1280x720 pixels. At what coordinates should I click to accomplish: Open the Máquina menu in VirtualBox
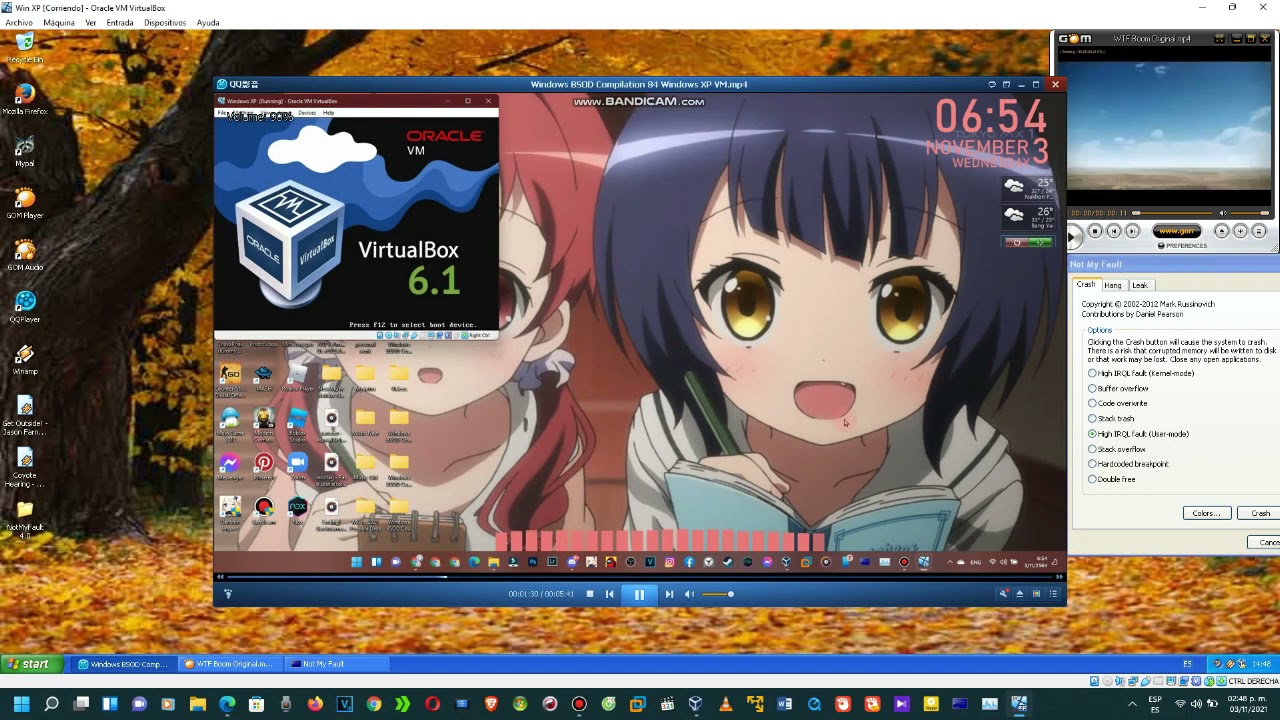coord(59,22)
